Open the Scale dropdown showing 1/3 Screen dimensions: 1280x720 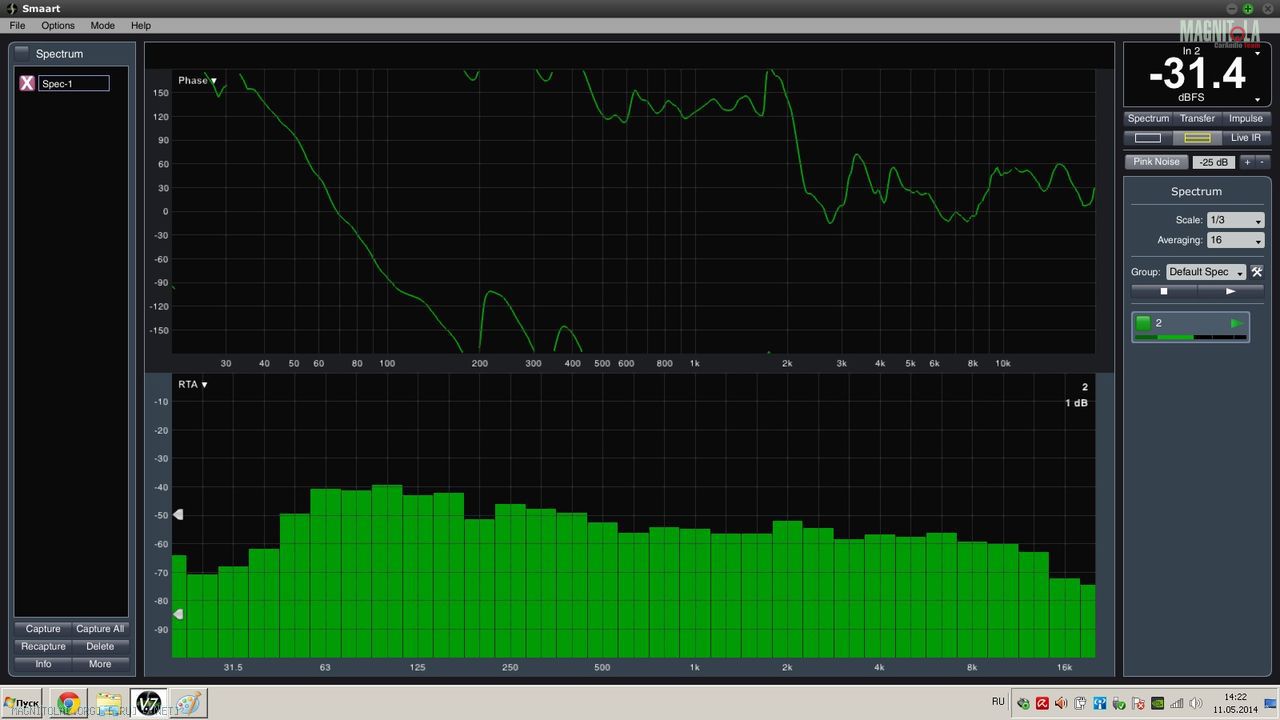click(x=1235, y=220)
